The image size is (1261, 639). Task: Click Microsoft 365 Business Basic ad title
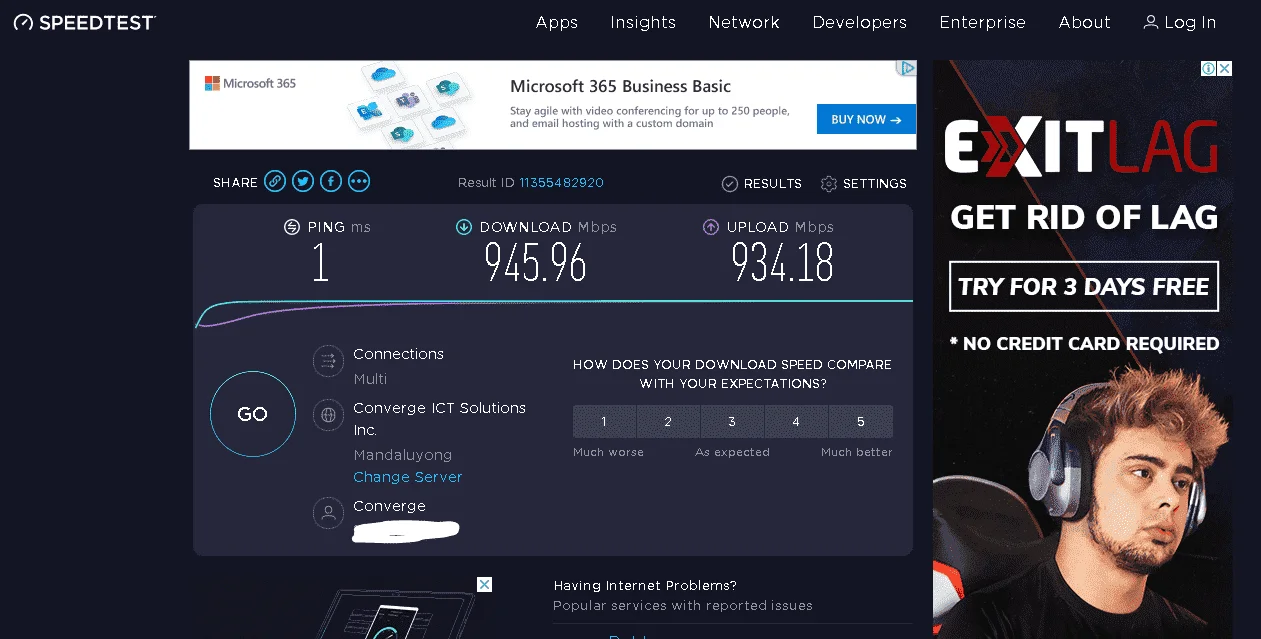pyautogui.click(x=620, y=86)
